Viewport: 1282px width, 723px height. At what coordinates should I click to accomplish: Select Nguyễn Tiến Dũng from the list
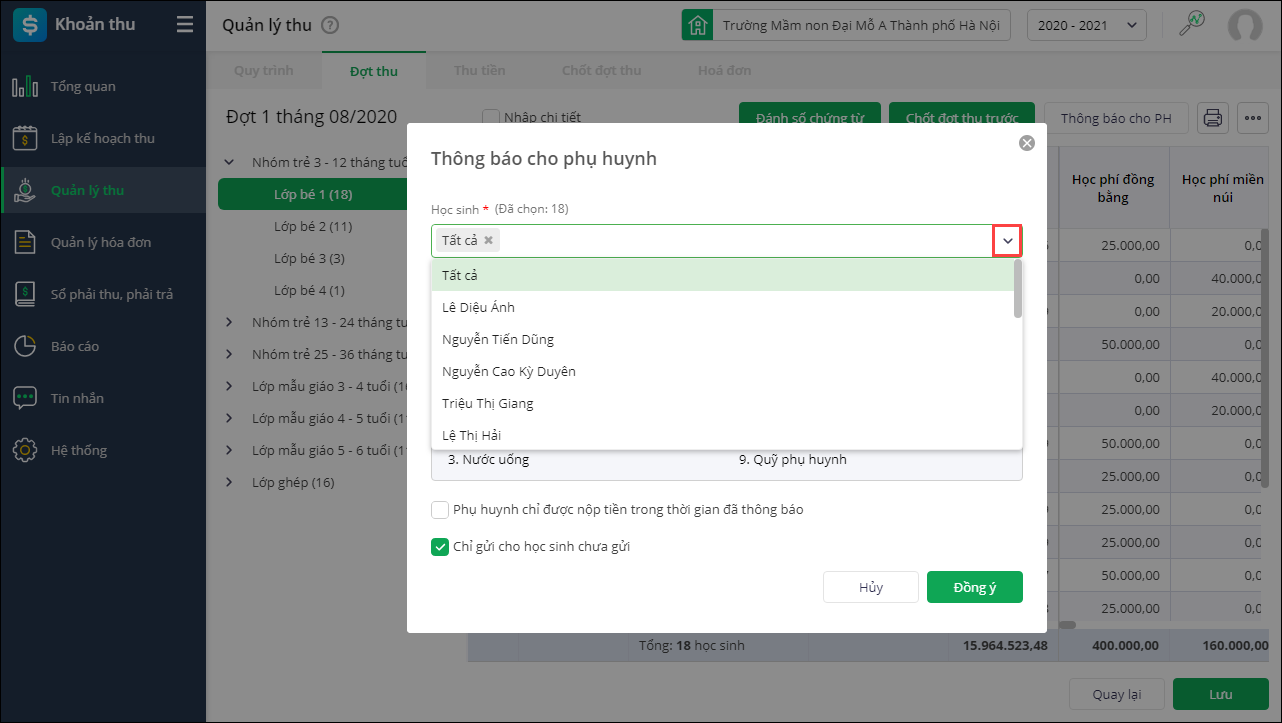tap(498, 339)
